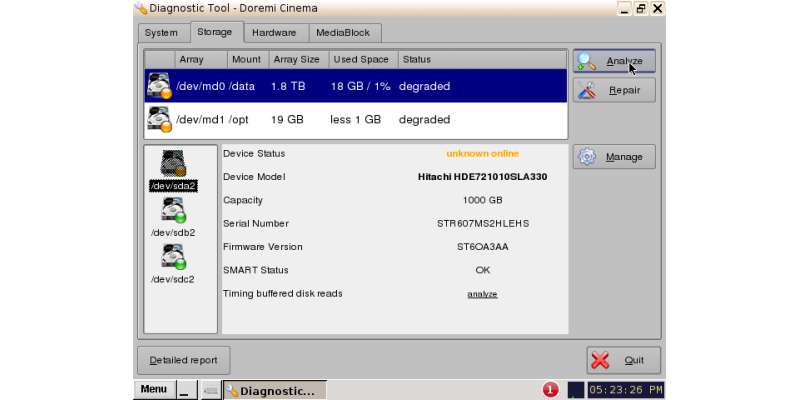Click the /data mount cell
This screenshot has width=800, height=400.
point(241,86)
